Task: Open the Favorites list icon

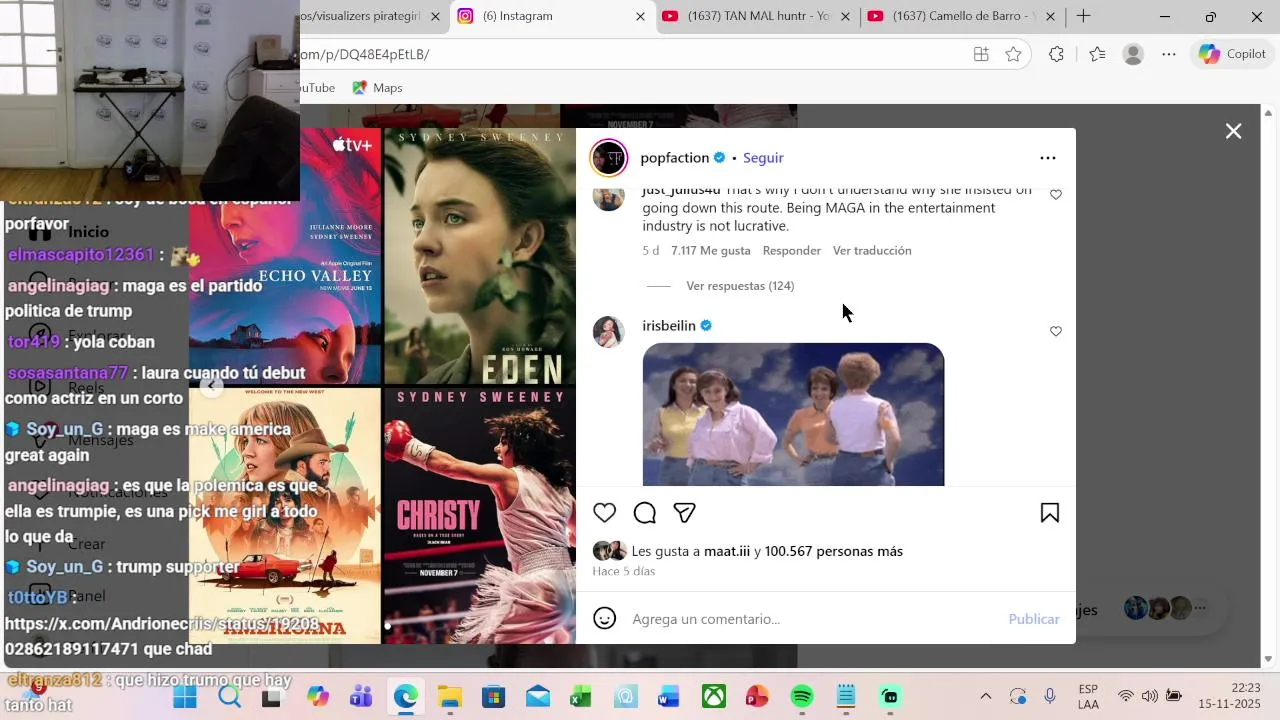Action: tap(1097, 54)
